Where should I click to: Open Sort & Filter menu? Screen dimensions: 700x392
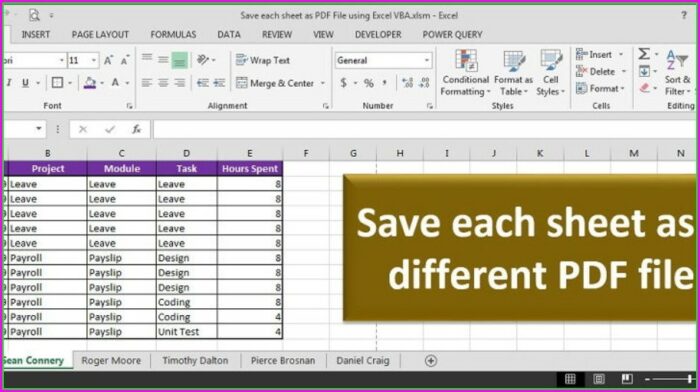pos(678,72)
